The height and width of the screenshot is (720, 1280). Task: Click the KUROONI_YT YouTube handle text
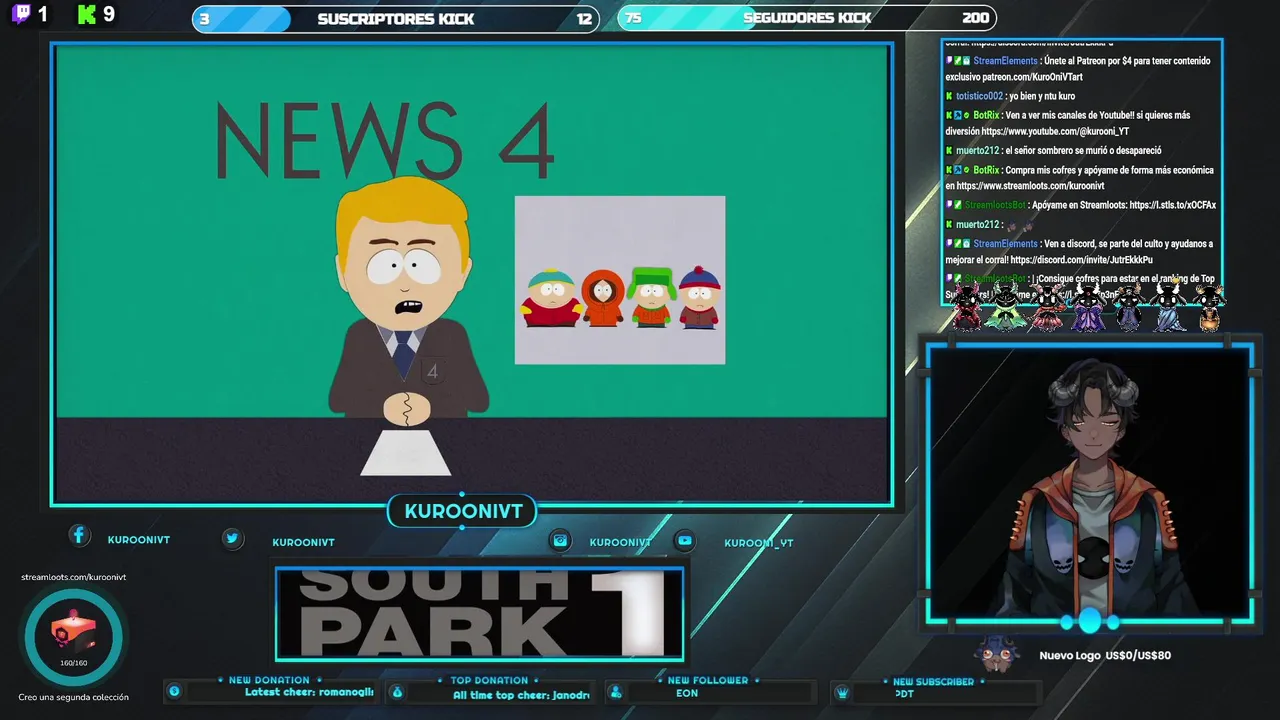click(759, 543)
